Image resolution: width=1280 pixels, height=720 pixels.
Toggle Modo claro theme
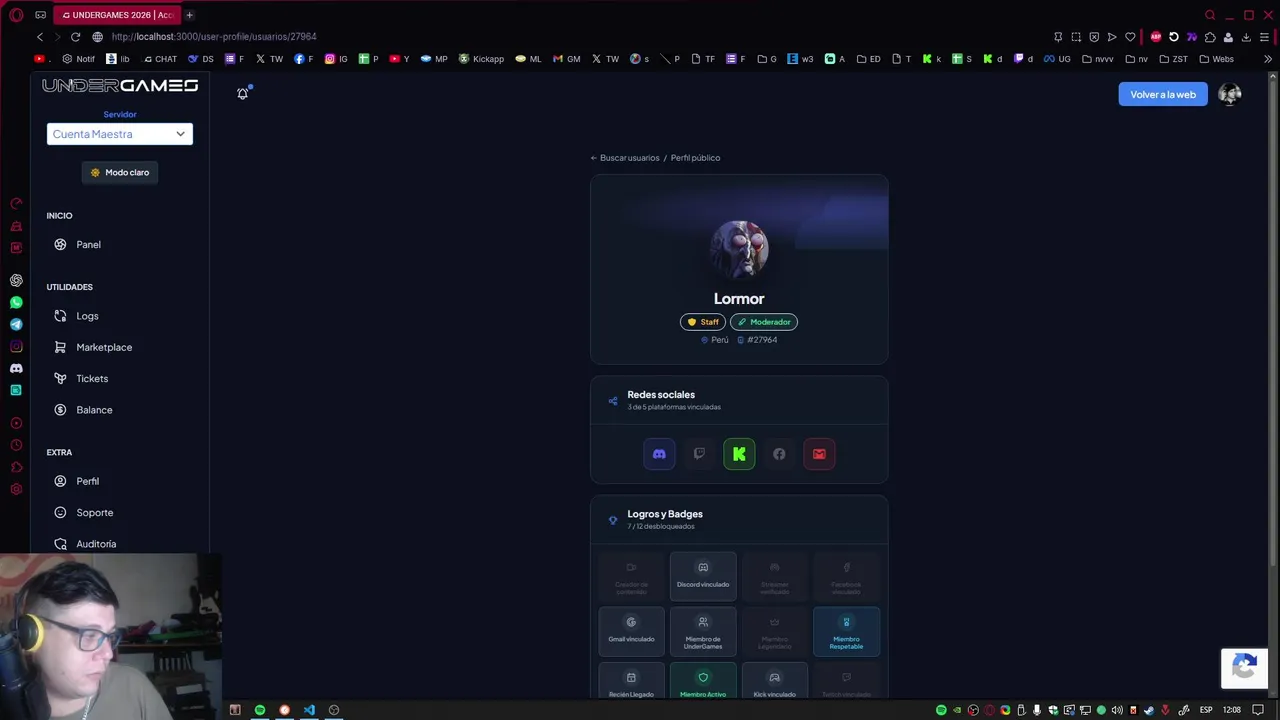coord(120,172)
